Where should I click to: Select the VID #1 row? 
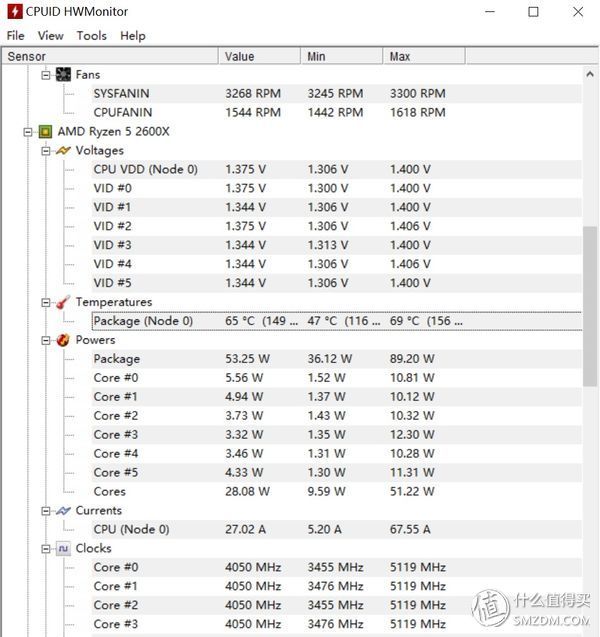337,207
